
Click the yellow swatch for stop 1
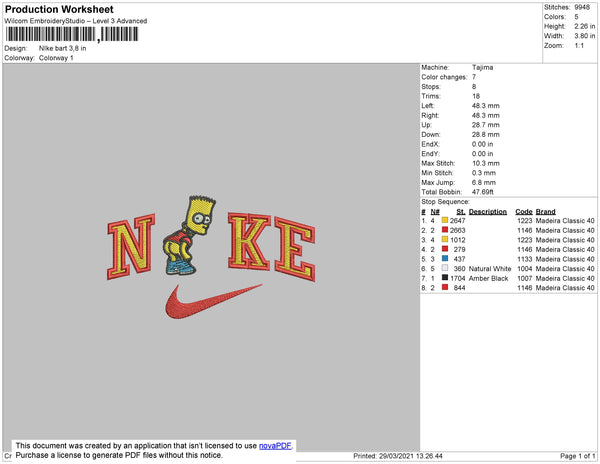click(x=445, y=220)
